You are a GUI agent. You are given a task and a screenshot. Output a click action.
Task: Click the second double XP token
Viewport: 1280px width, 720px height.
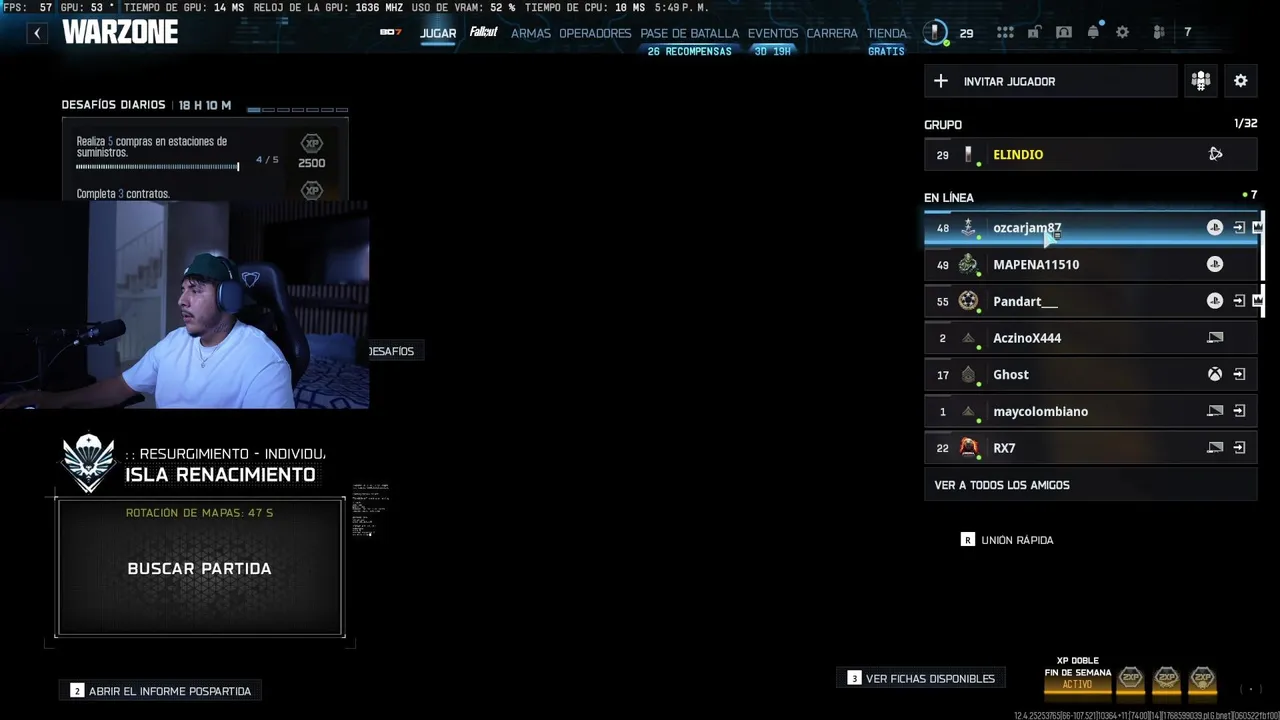point(1166,679)
